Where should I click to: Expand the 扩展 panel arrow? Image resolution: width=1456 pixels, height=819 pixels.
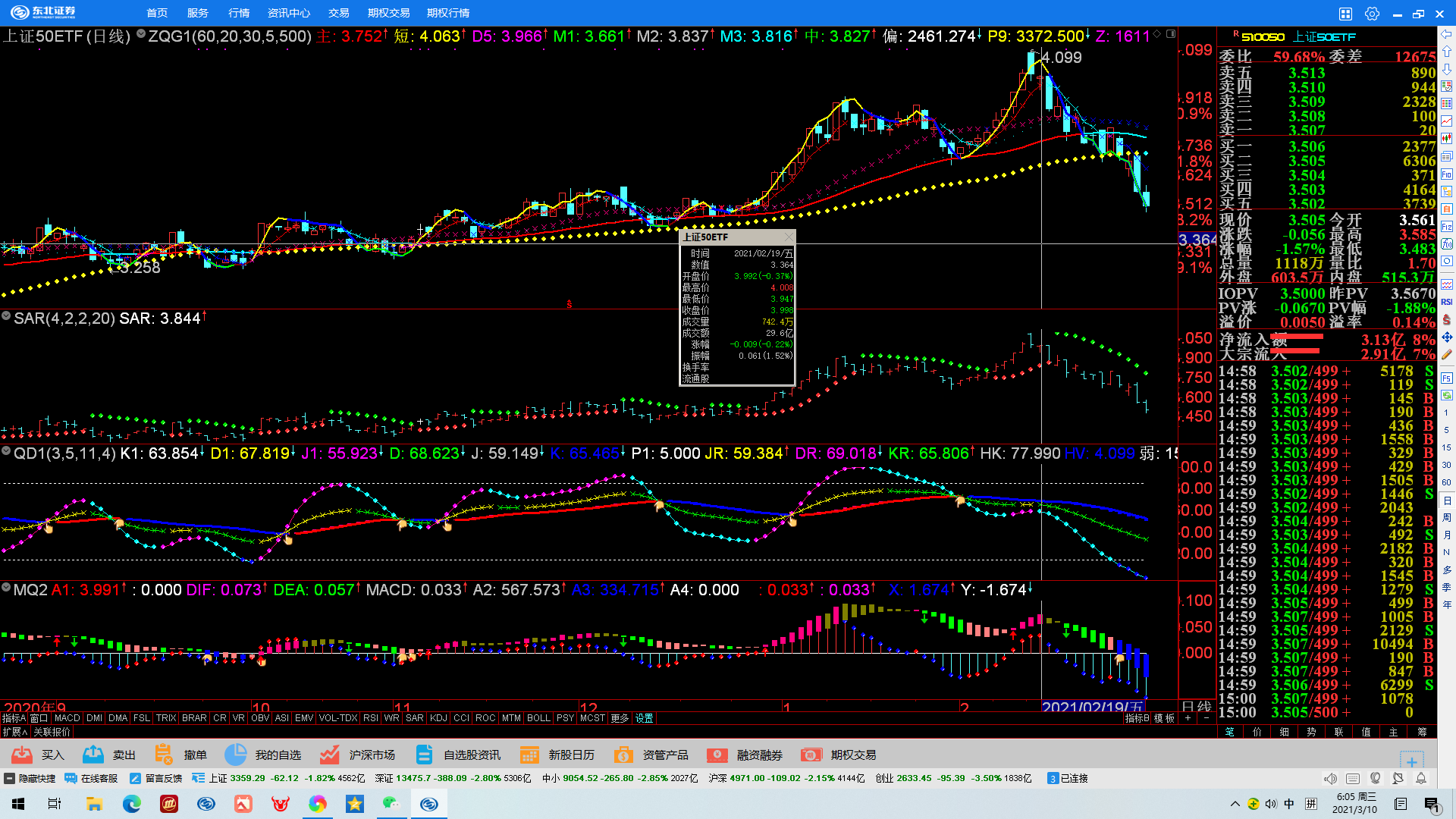[14, 732]
